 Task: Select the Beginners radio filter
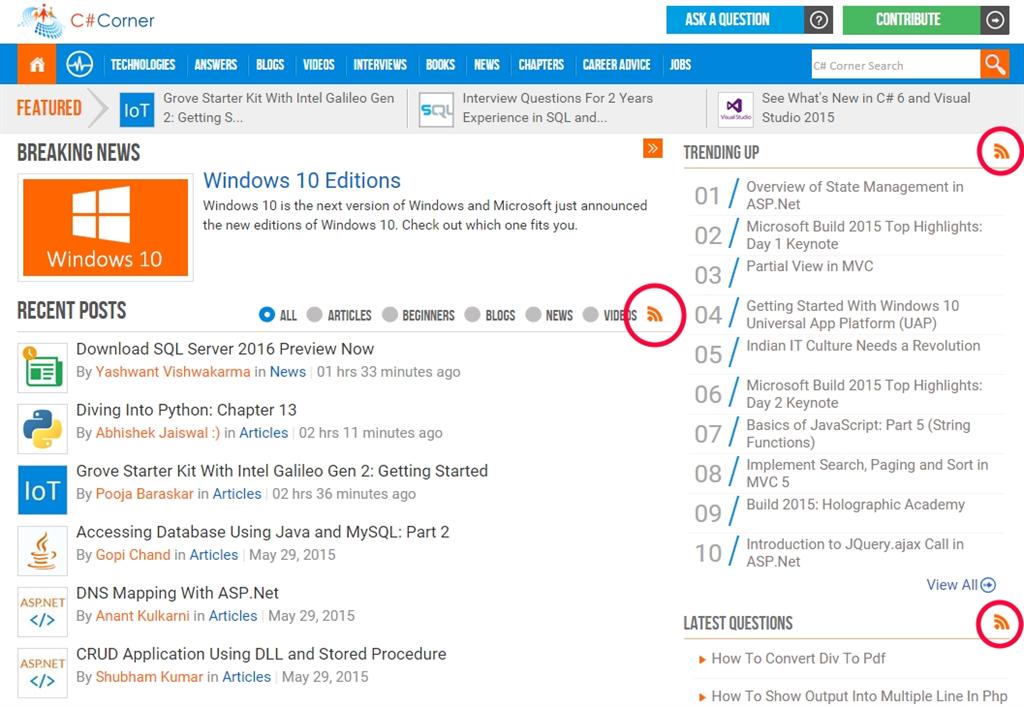pos(390,315)
